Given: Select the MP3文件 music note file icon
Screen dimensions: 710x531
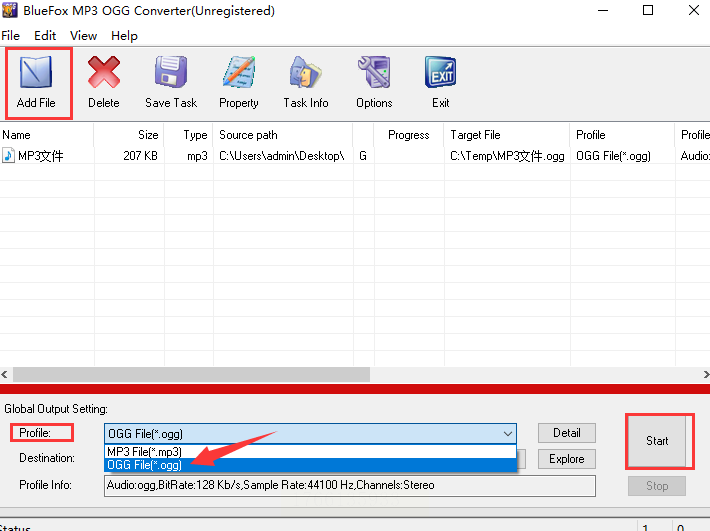Looking at the screenshot, I should (8, 156).
